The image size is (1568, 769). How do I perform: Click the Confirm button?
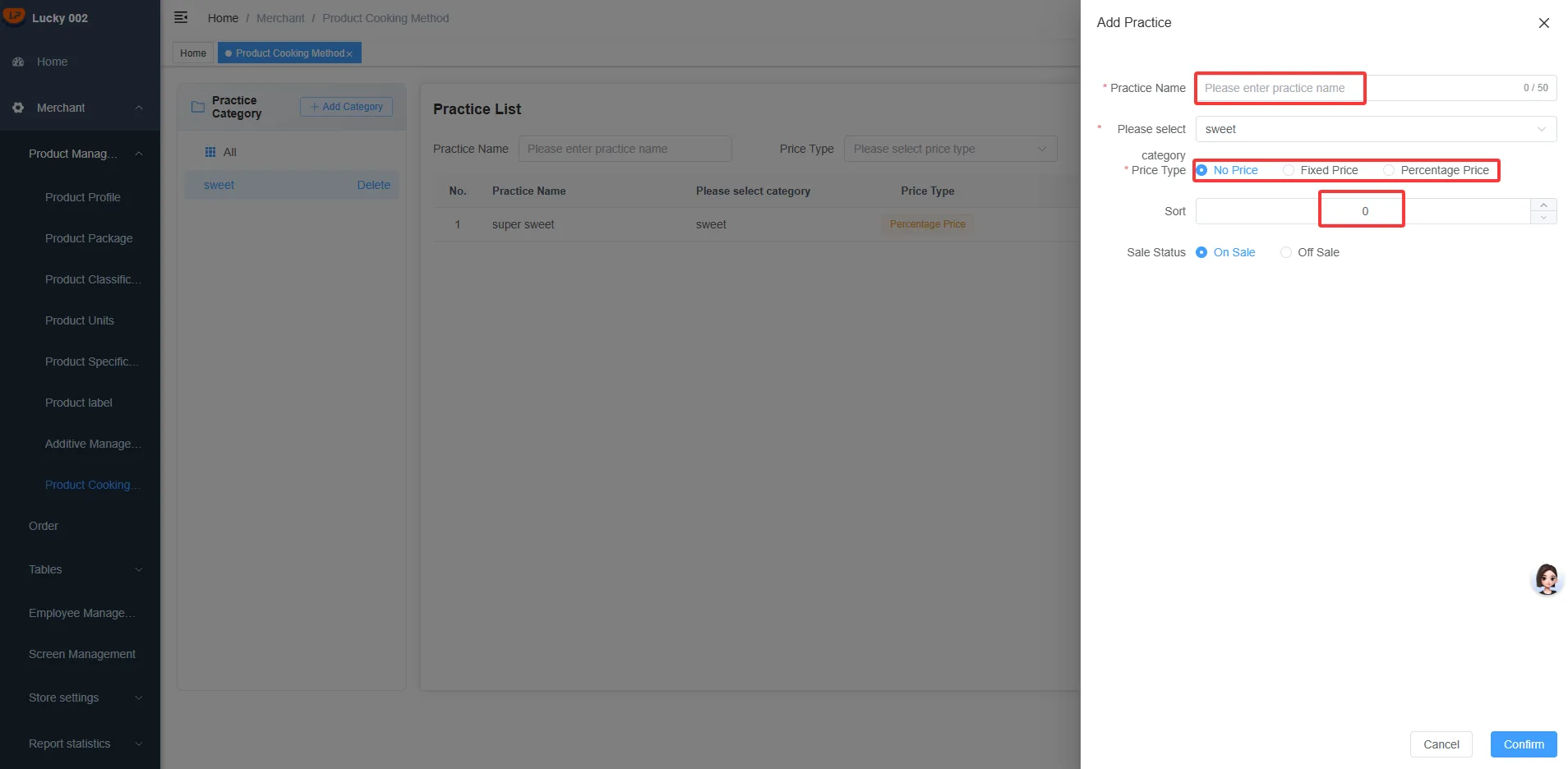point(1524,744)
